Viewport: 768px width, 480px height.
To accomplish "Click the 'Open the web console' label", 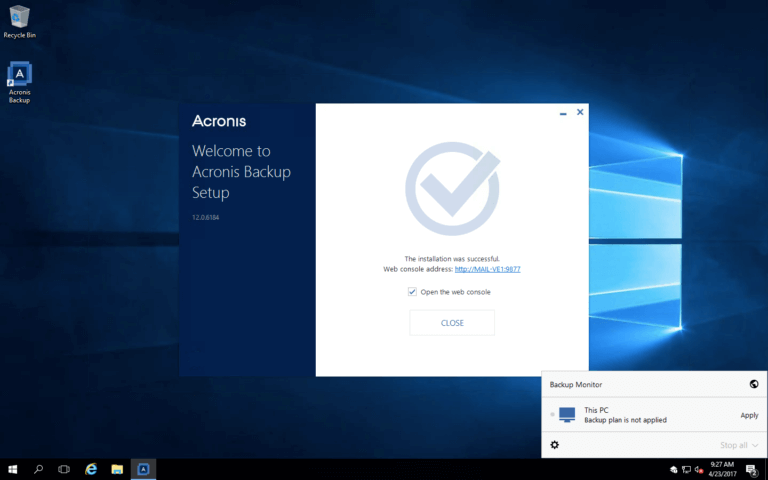I will tap(456, 292).
